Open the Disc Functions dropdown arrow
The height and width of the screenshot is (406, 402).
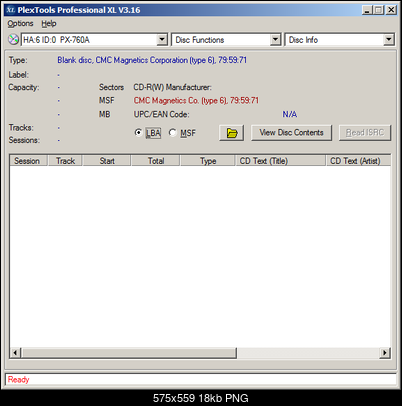[275, 40]
